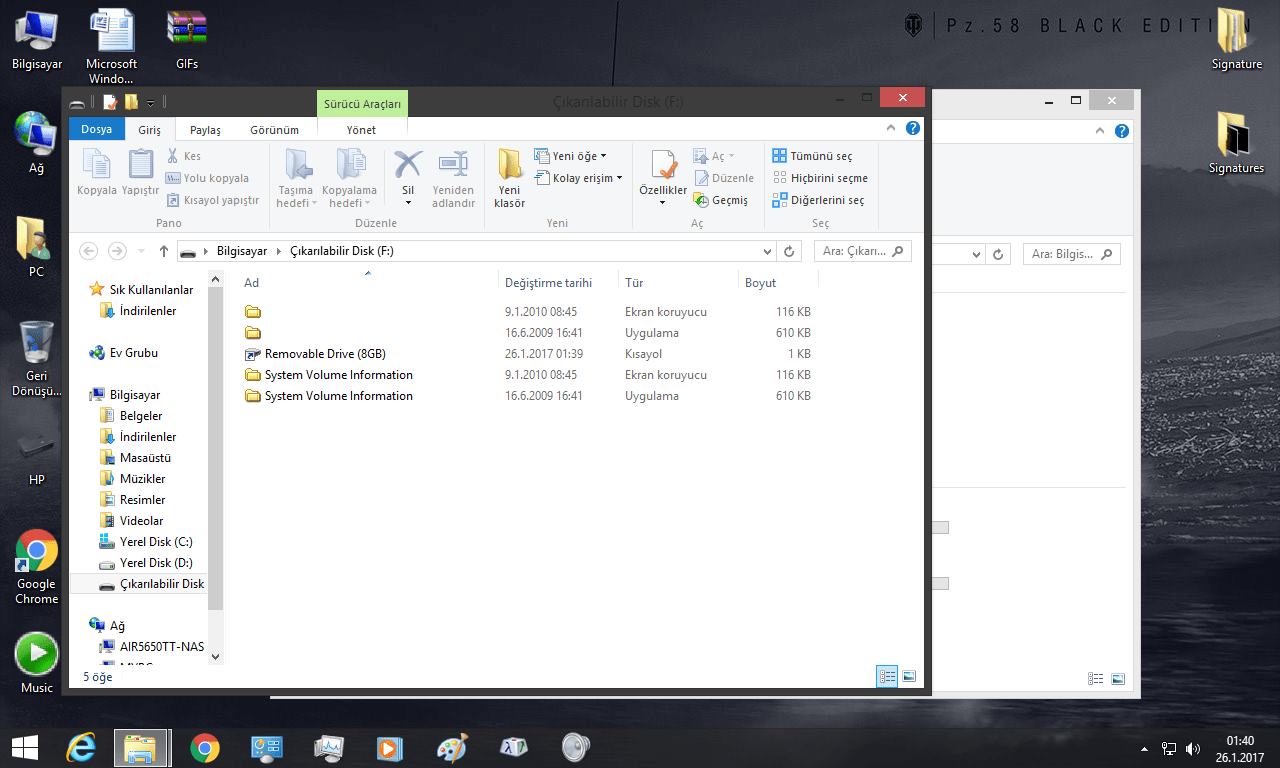
Task: Switch to details view in status bar
Action: click(x=887, y=676)
